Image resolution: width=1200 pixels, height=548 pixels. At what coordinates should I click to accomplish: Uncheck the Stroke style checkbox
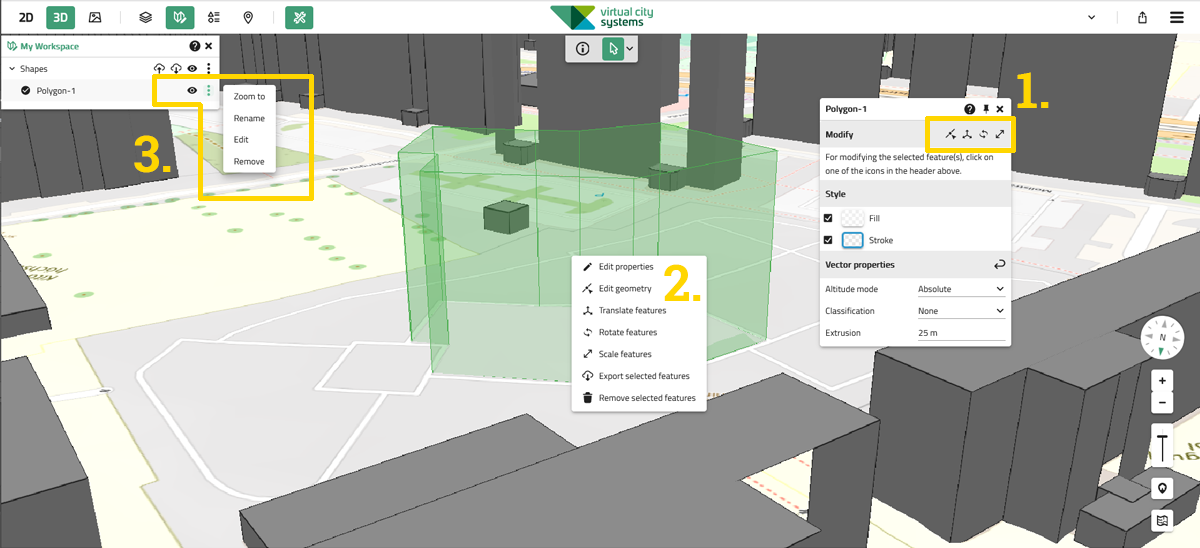828,240
